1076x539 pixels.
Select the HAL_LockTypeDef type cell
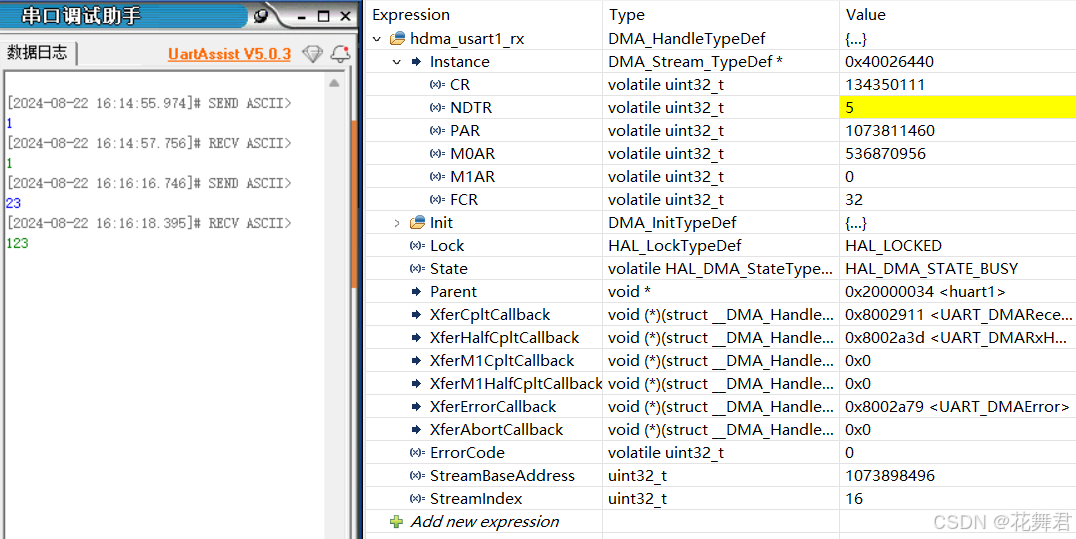[675, 246]
